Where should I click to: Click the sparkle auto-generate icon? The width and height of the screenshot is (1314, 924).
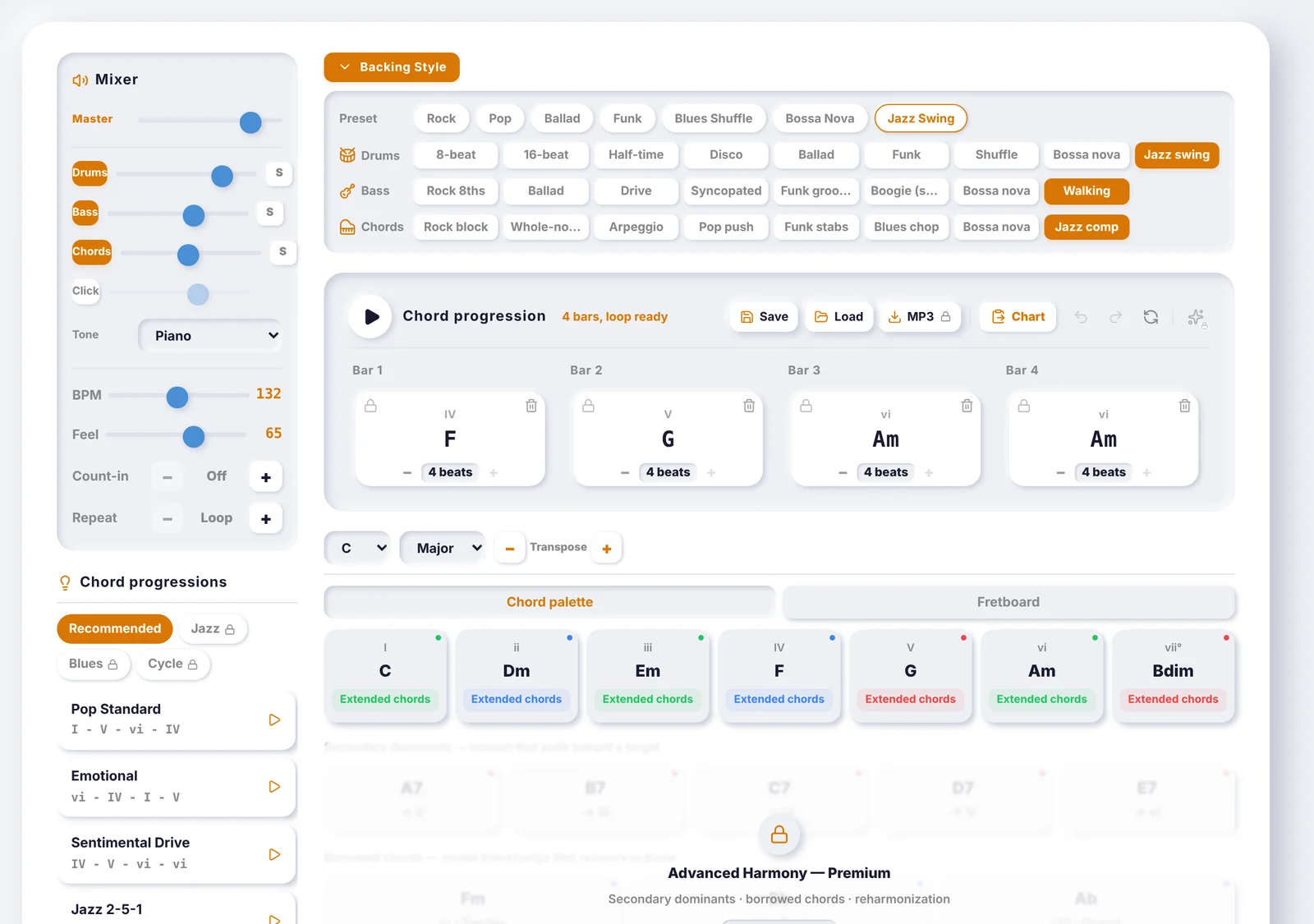1197,317
